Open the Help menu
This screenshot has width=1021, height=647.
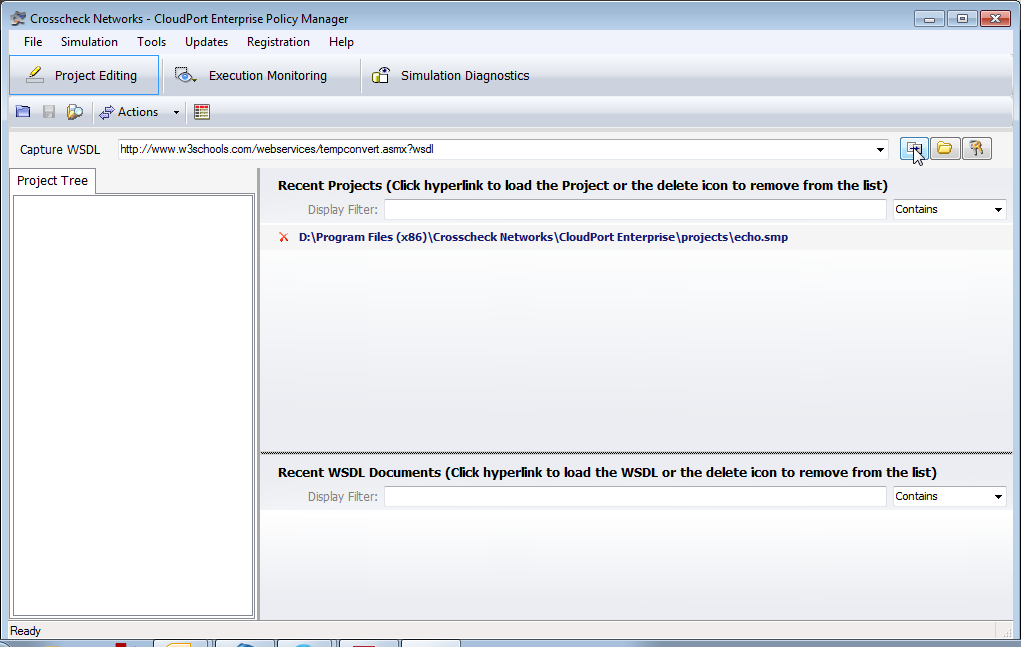click(x=341, y=42)
